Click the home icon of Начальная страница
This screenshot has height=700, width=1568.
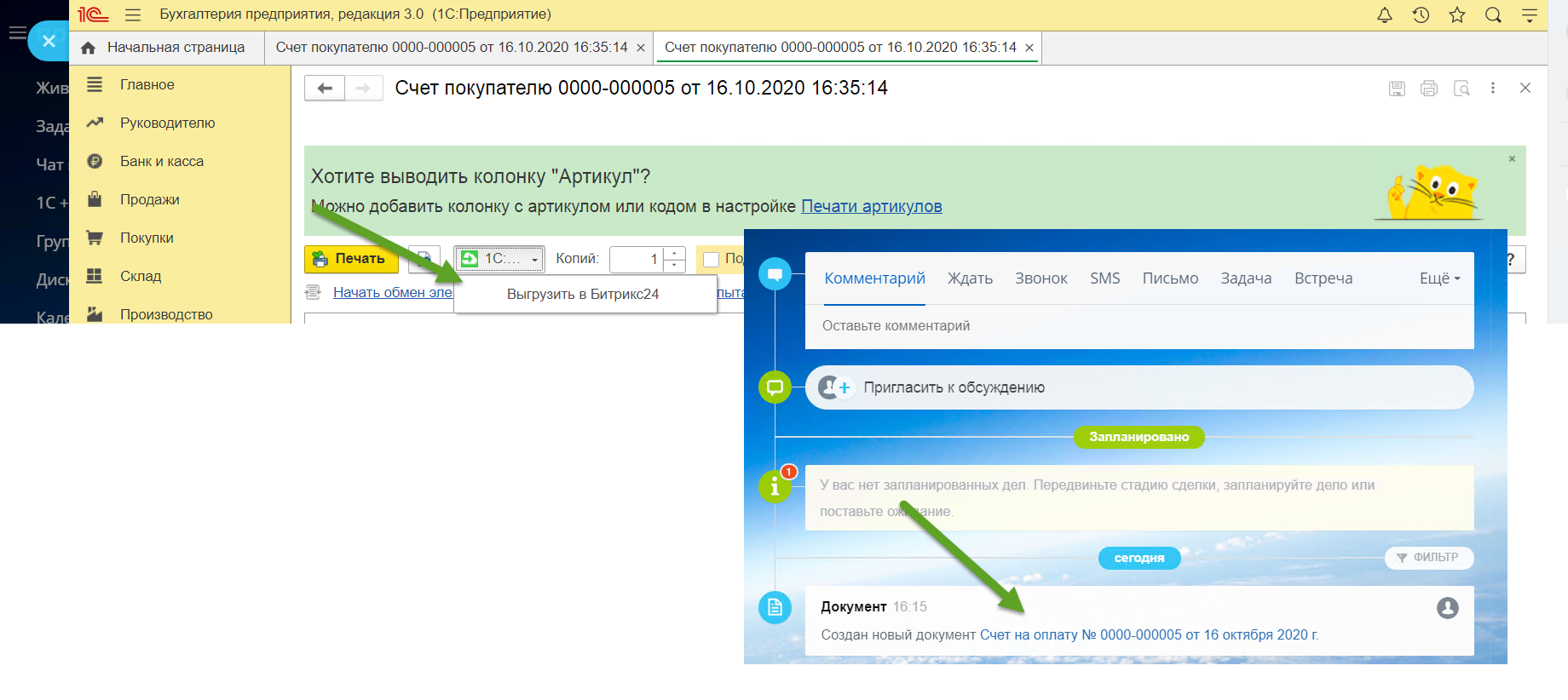[88, 48]
